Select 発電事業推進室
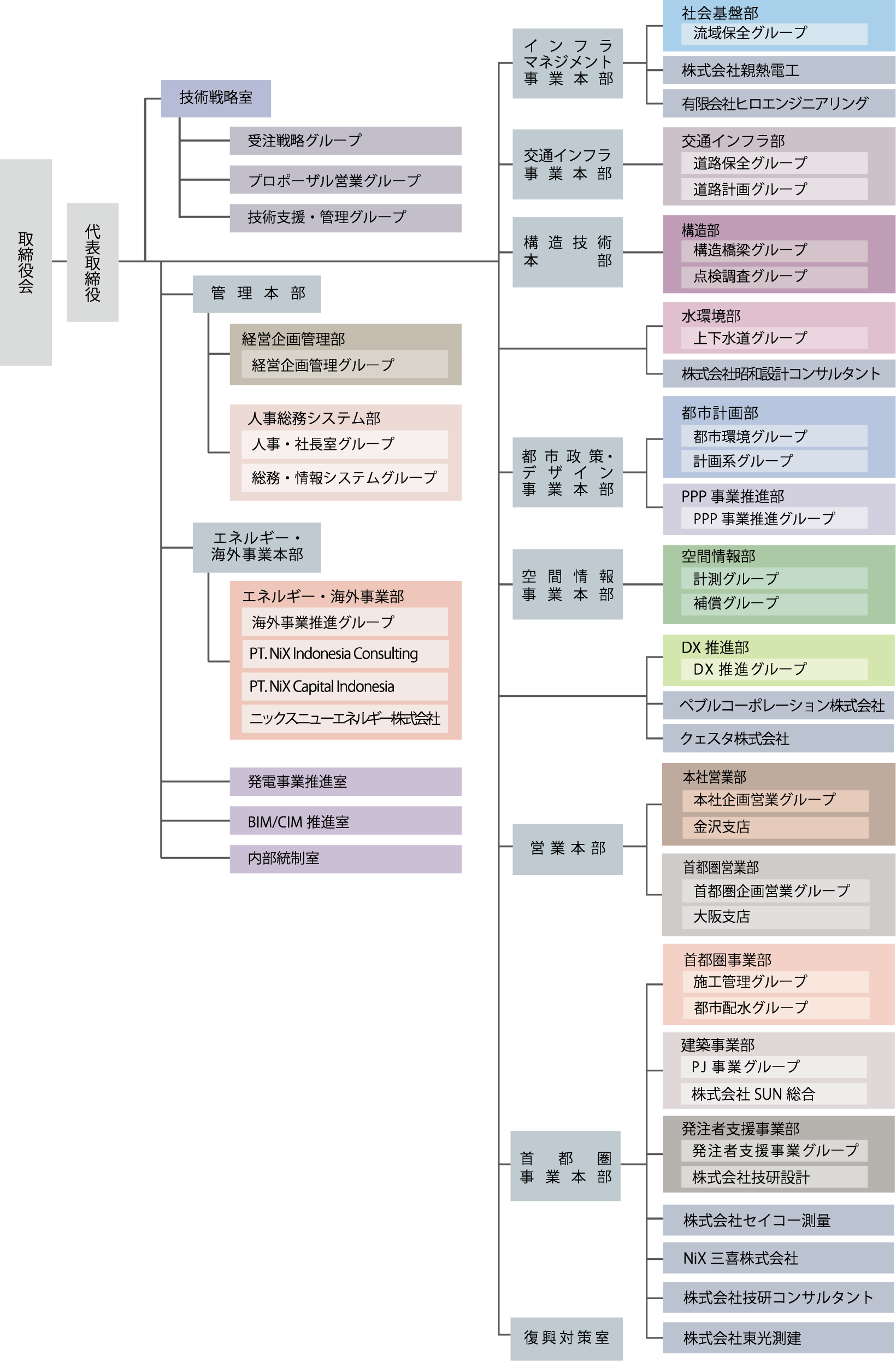 click(346, 782)
